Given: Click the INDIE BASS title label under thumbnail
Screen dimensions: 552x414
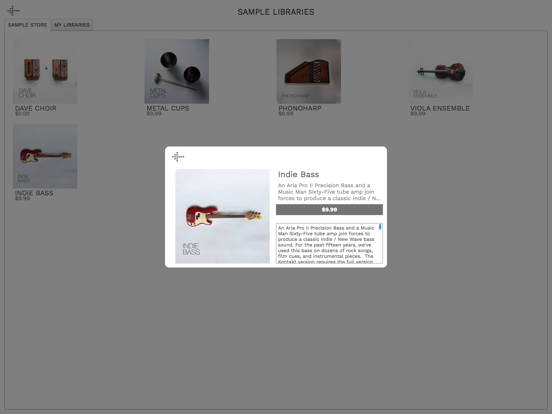Looking at the screenshot, I should click(34, 193).
